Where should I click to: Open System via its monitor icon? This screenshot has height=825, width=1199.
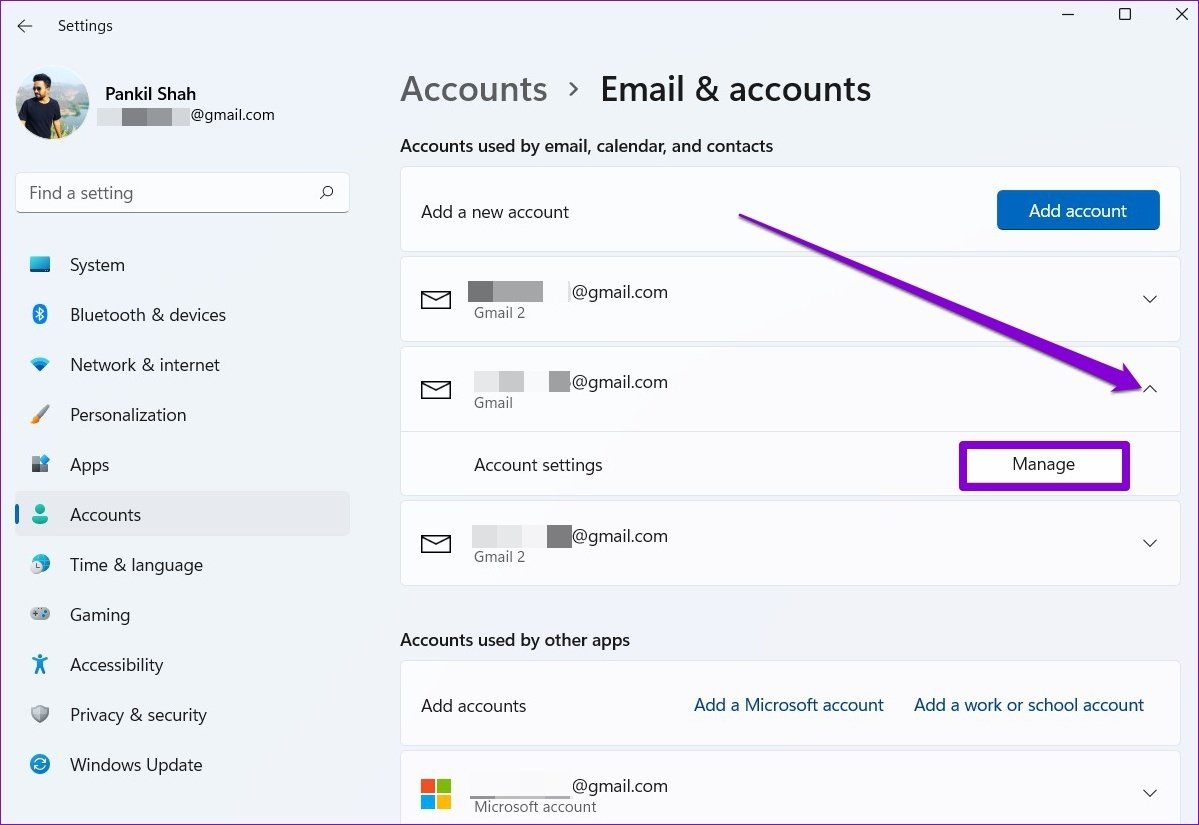pyautogui.click(x=40, y=265)
